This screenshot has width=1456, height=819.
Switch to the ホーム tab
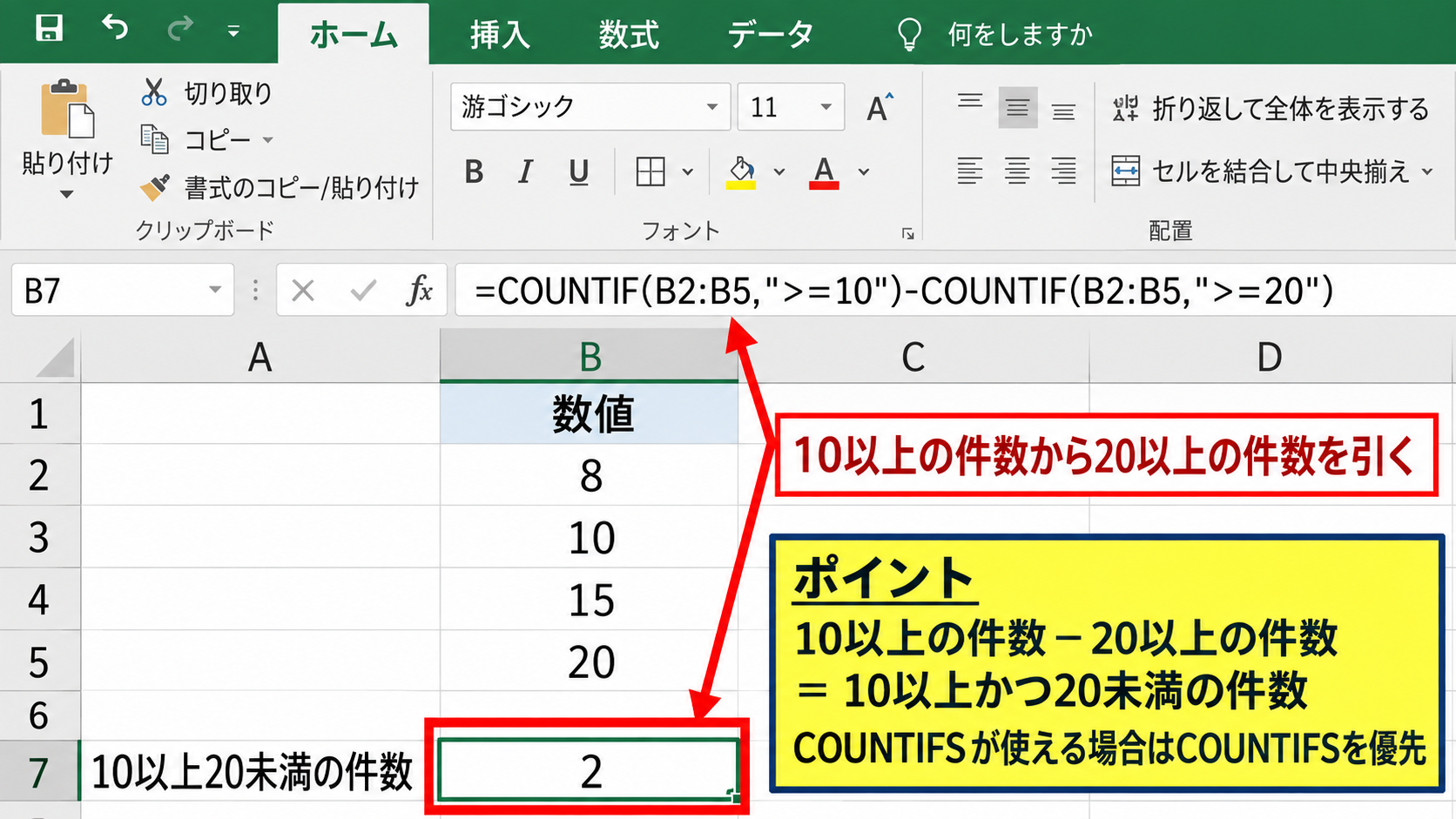pos(354,35)
